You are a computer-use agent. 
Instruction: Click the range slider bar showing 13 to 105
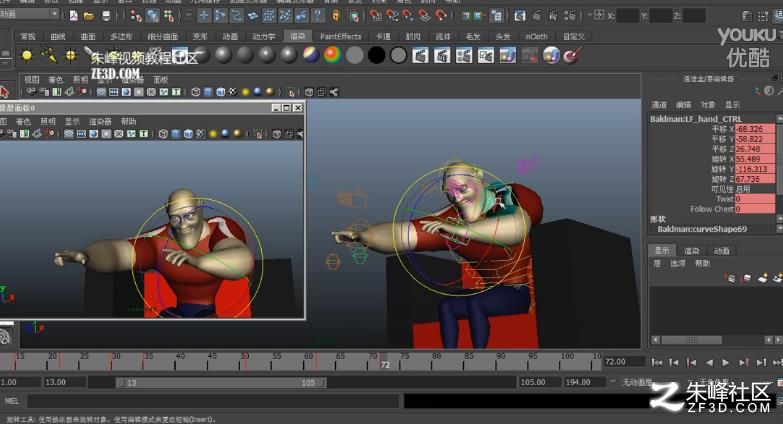pos(221,383)
